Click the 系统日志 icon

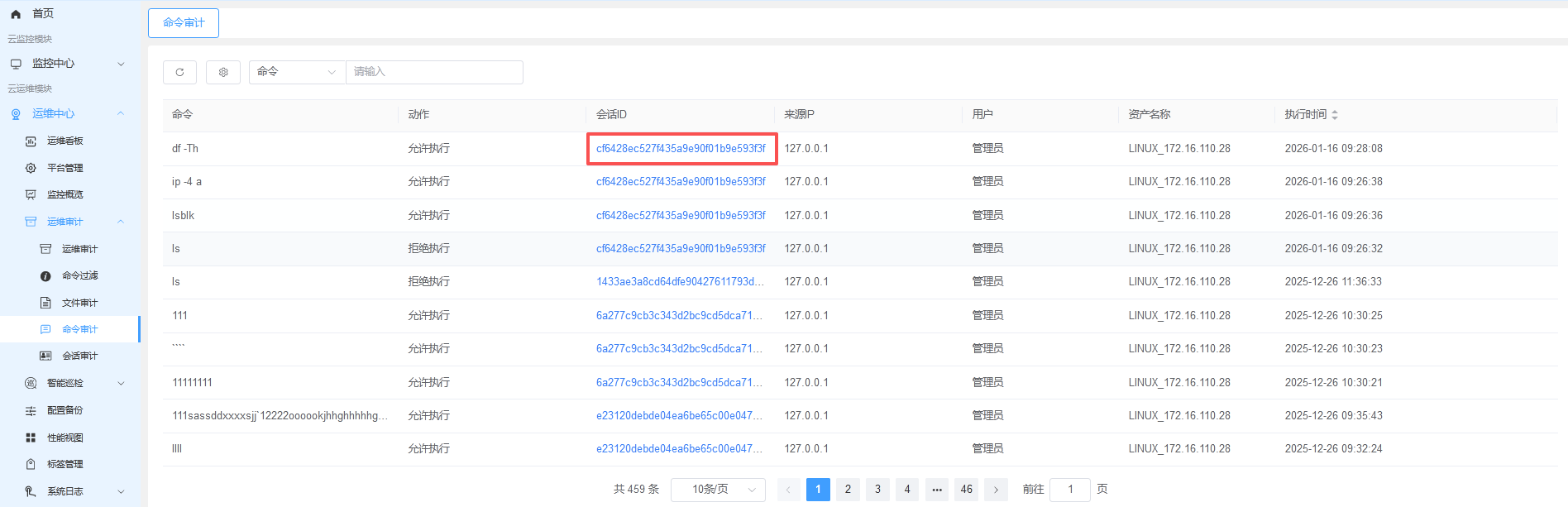[31, 491]
